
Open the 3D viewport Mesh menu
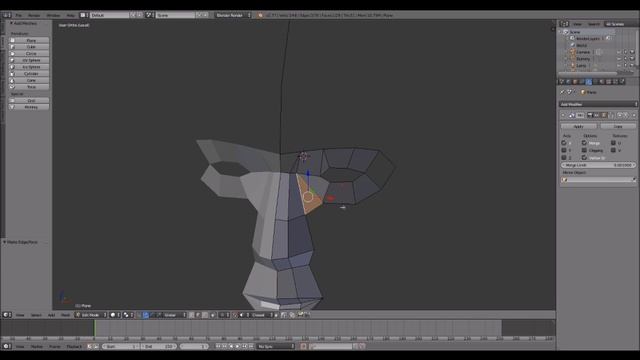point(65,315)
